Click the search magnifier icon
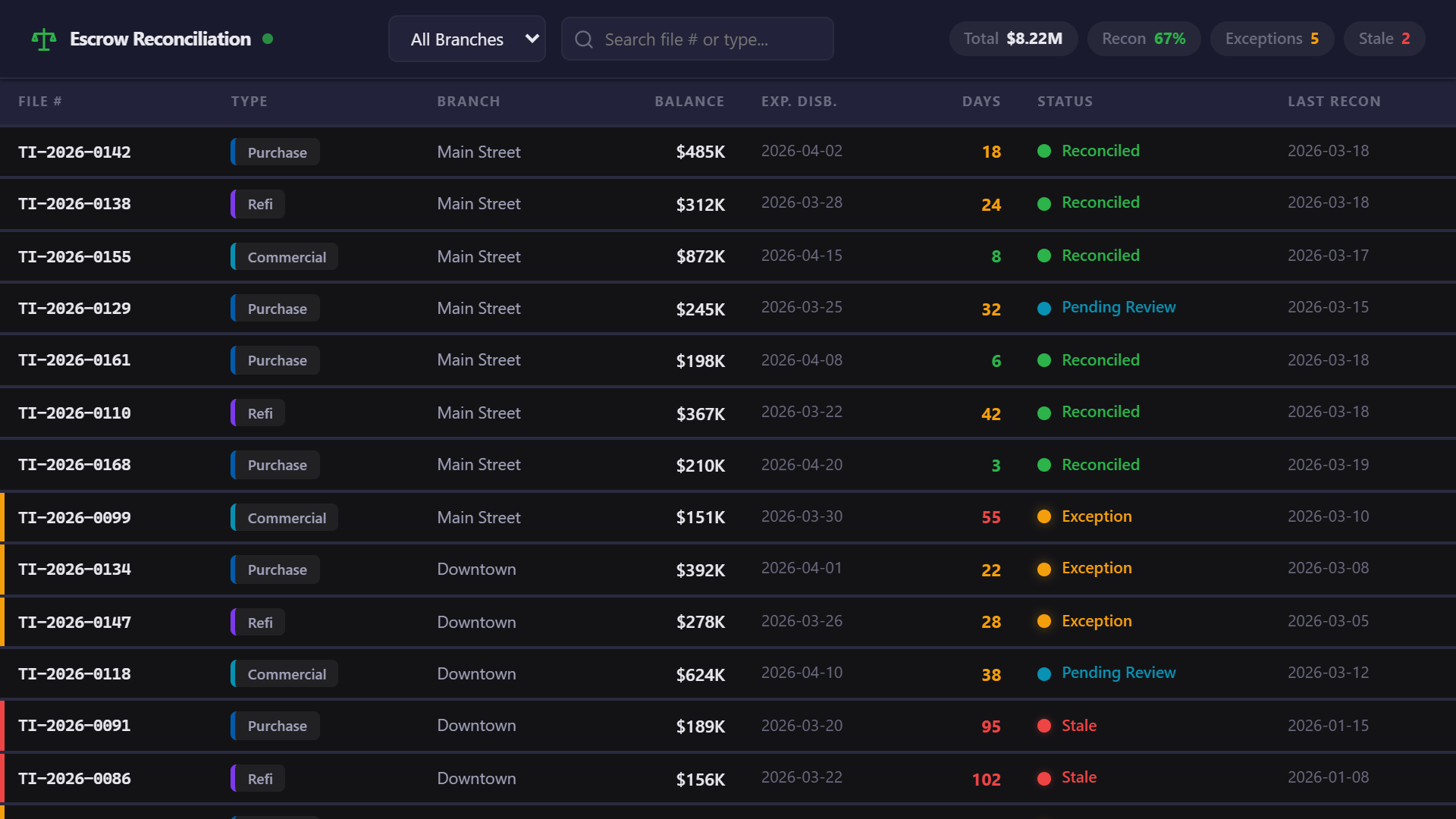The image size is (1456, 819). 583,39
